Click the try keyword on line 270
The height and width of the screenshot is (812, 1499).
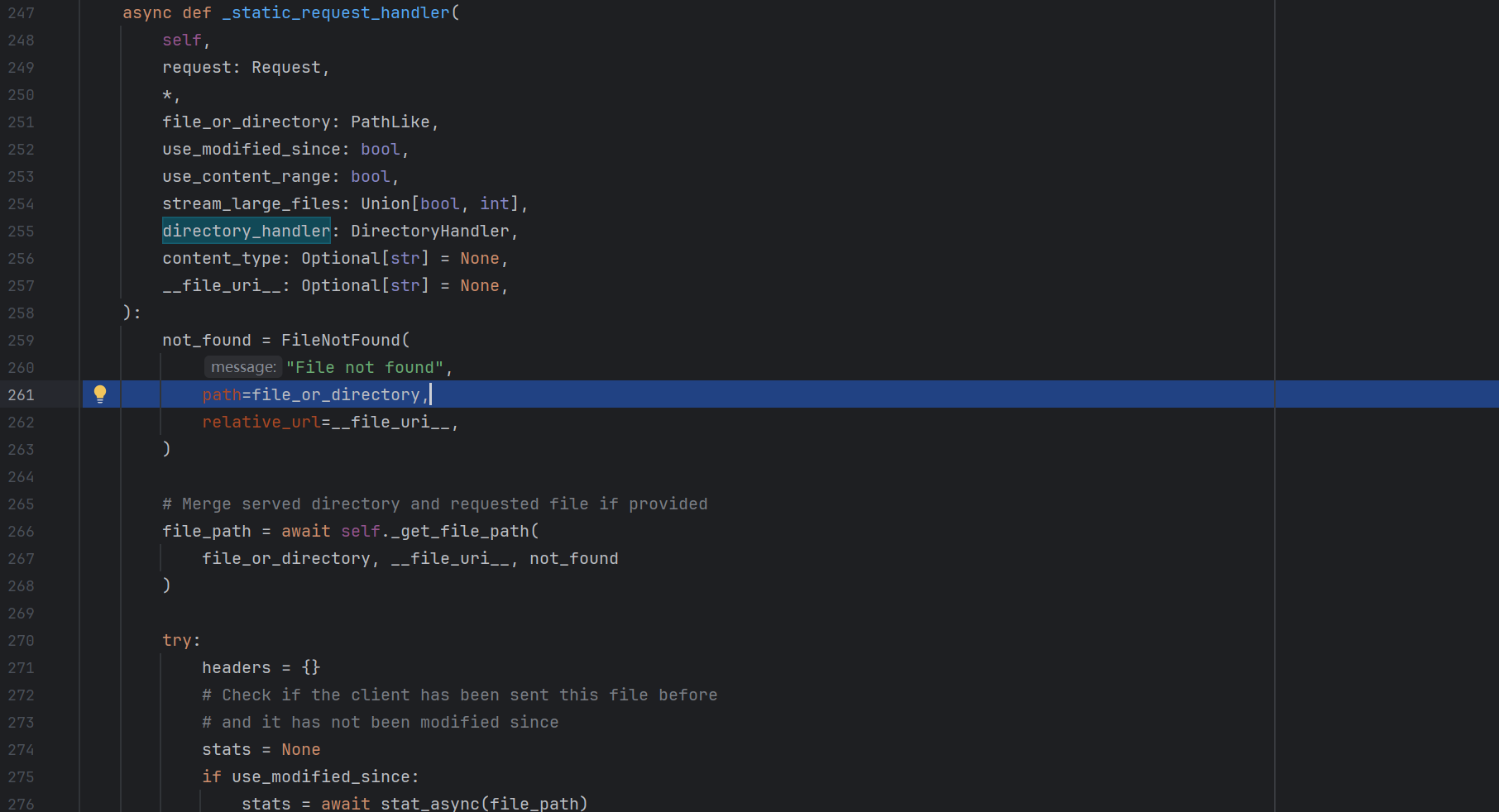(x=177, y=640)
